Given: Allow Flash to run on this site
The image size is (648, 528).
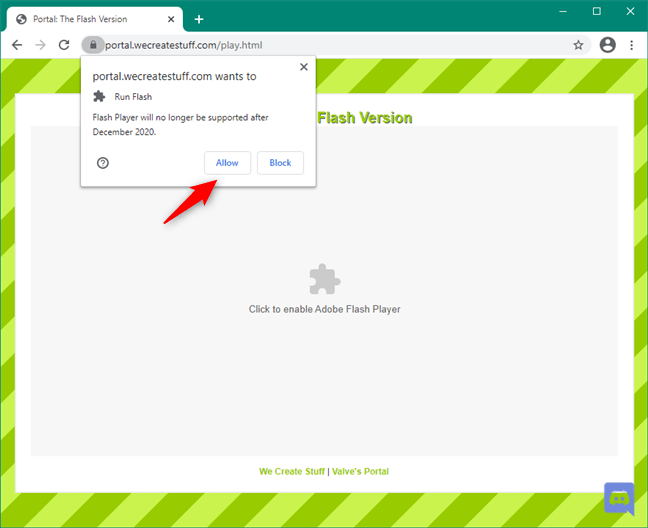Looking at the screenshot, I should pyautogui.click(x=227, y=163).
